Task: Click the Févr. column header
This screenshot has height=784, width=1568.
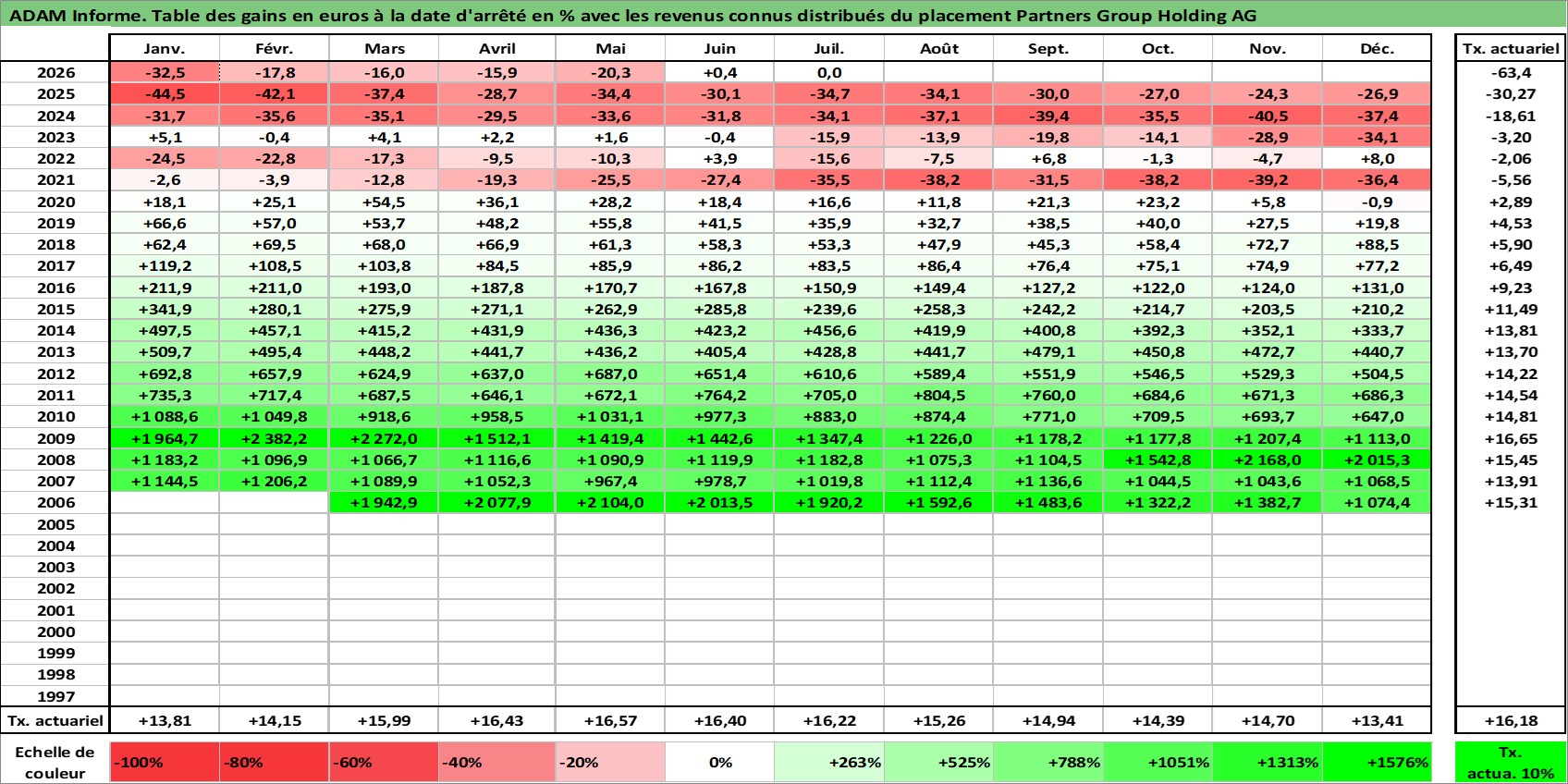Action: (x=275, y=49)
